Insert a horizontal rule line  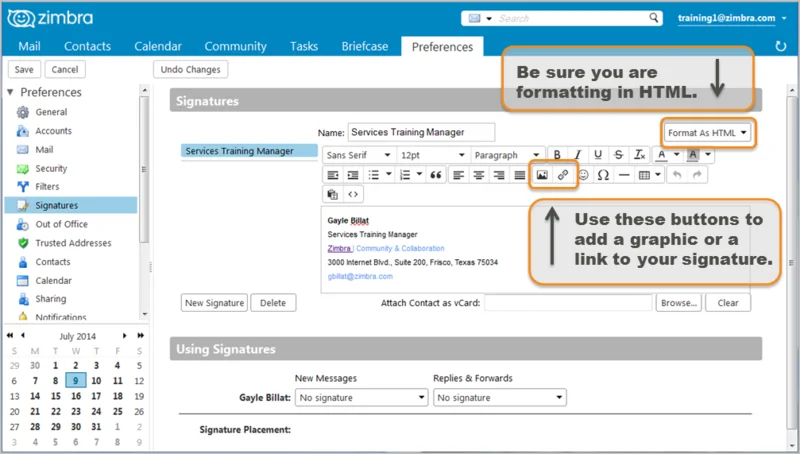[x=623, y=175]
